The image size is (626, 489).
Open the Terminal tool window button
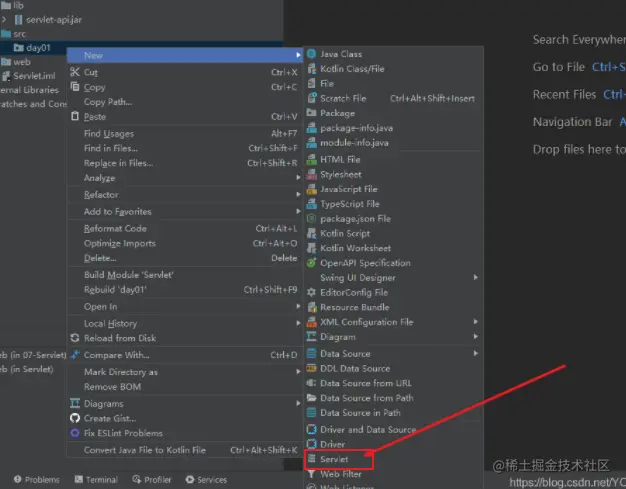pos(96,479)
